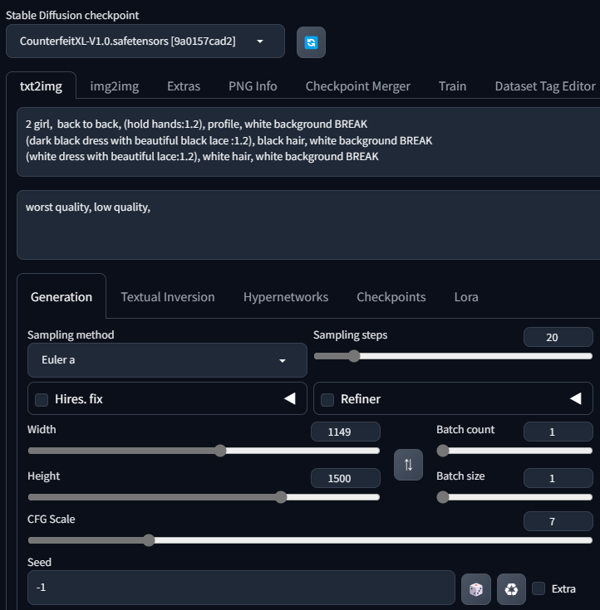
Task: Click the Batch count number field
Action: pos(558,432)
